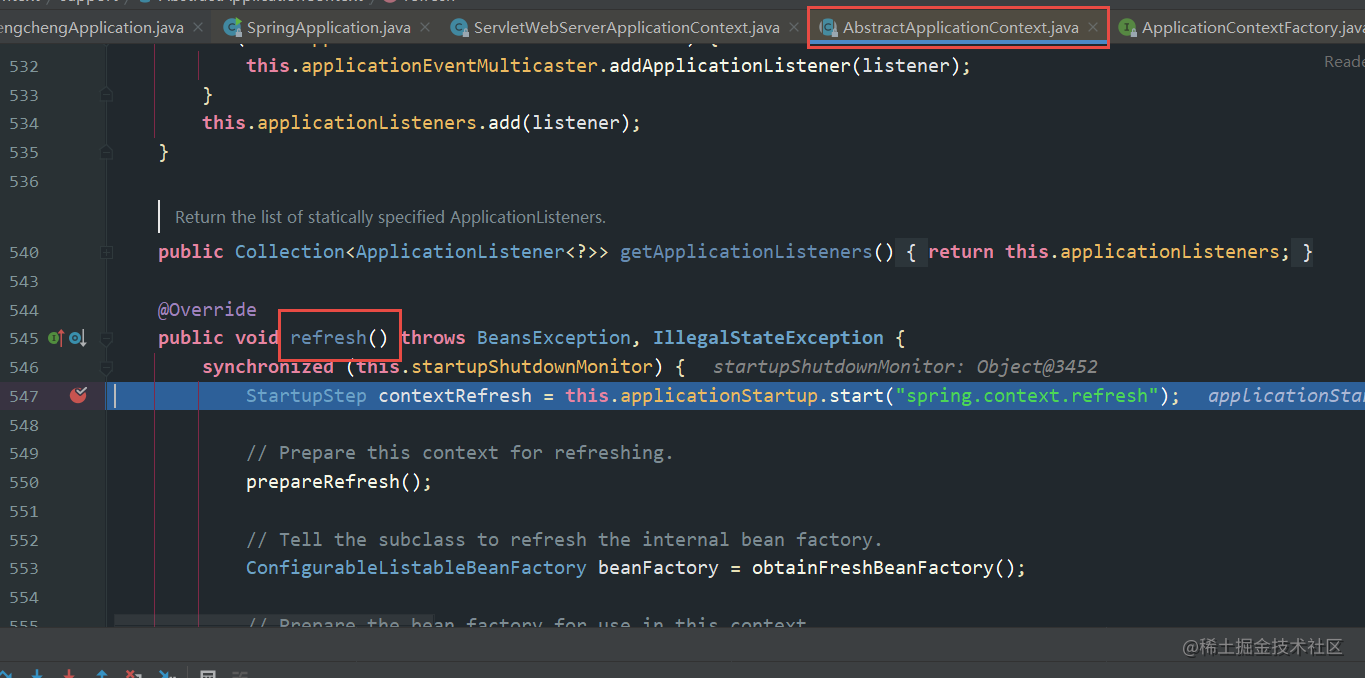Click the ServletWebServerApplicationContext.java class icon

click(x=460, y=28)
